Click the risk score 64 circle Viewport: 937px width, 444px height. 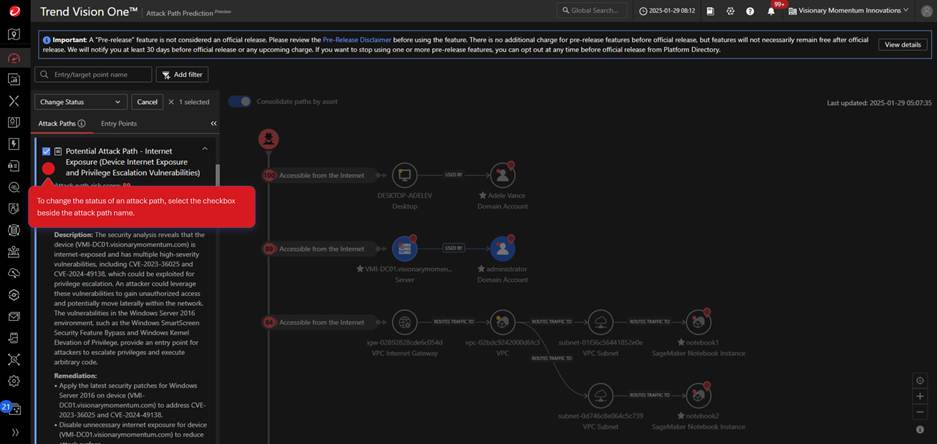269,322
